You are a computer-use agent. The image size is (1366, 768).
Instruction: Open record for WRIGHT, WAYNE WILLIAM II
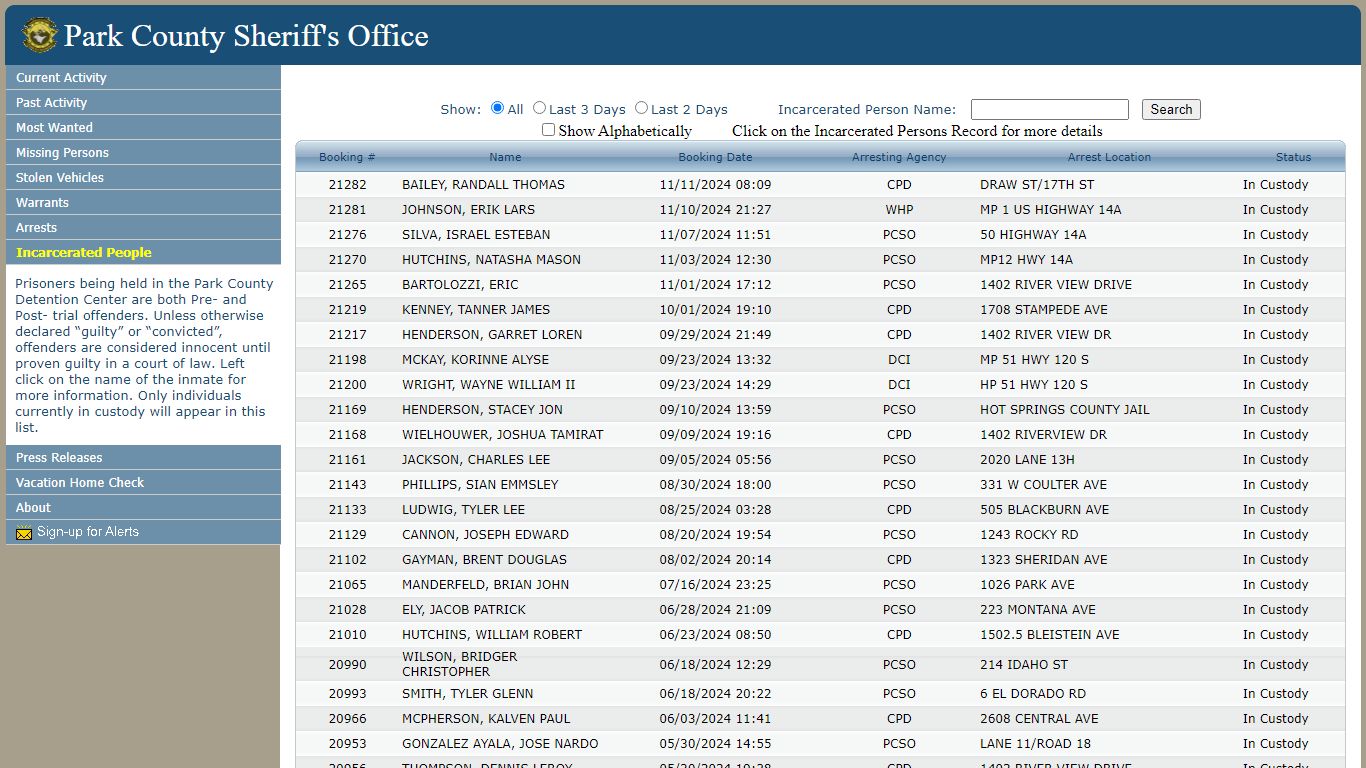coord(820,385)
